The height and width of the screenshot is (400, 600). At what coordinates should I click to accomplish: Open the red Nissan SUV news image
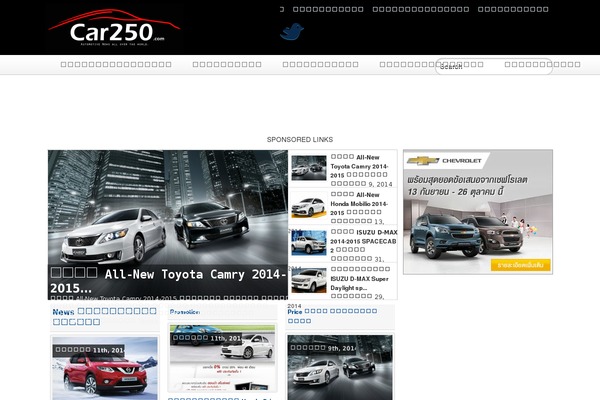(105, 368)
